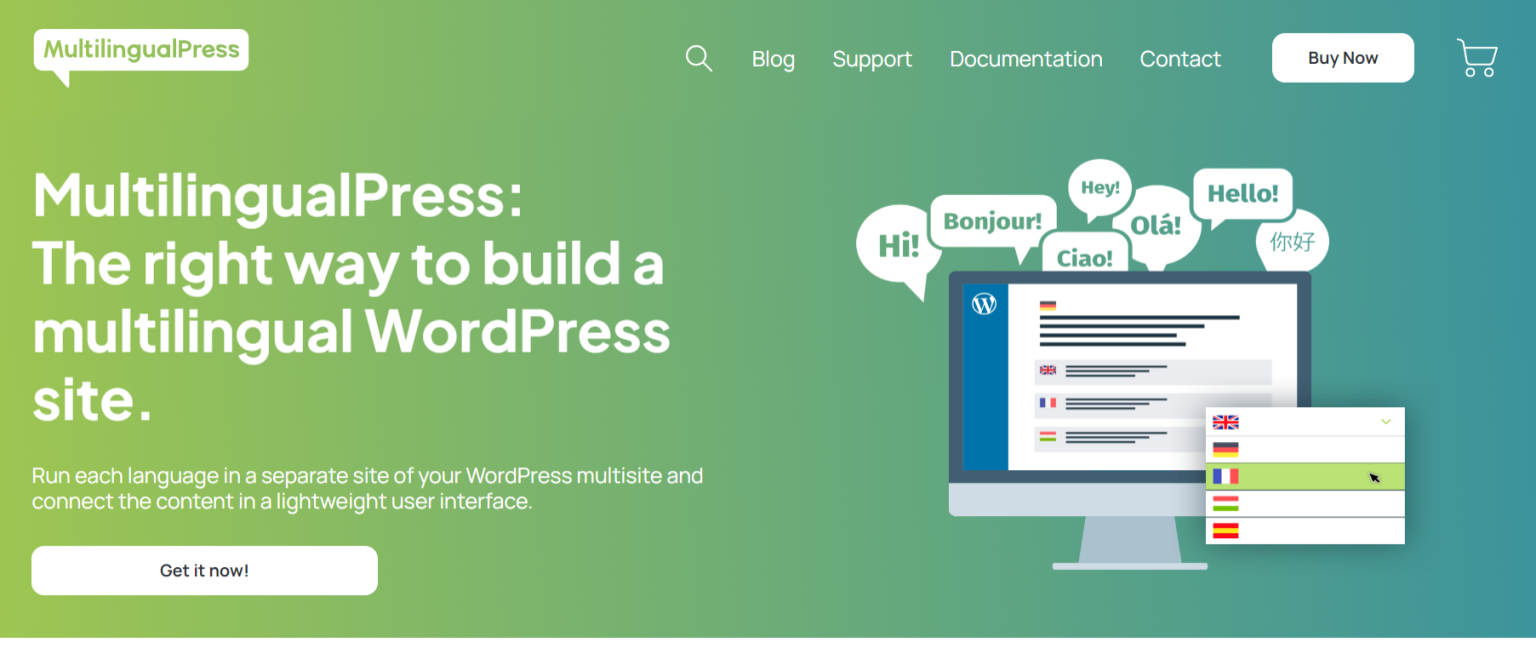Click the Buy Now button

click(1342, 57)
